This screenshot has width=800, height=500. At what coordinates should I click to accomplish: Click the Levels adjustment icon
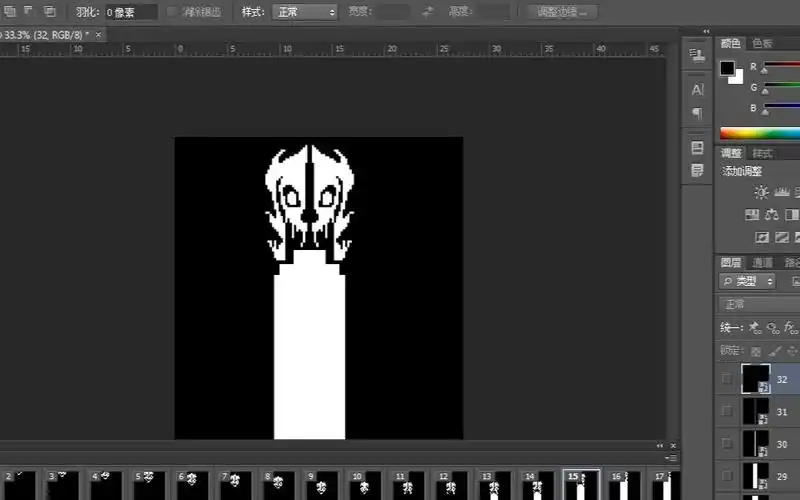[x=781, y=192]
